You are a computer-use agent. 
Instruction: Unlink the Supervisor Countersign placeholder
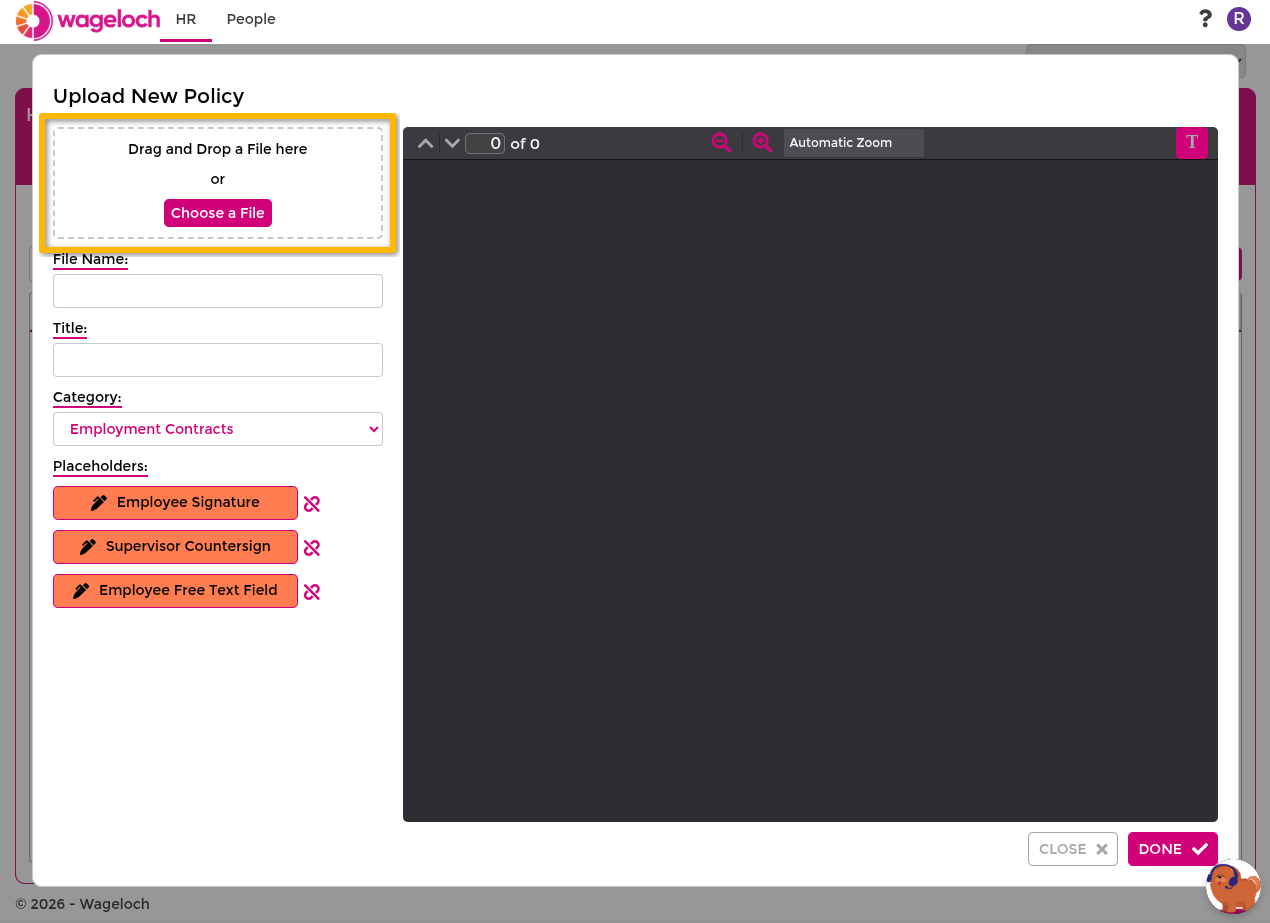coord(312,548)
